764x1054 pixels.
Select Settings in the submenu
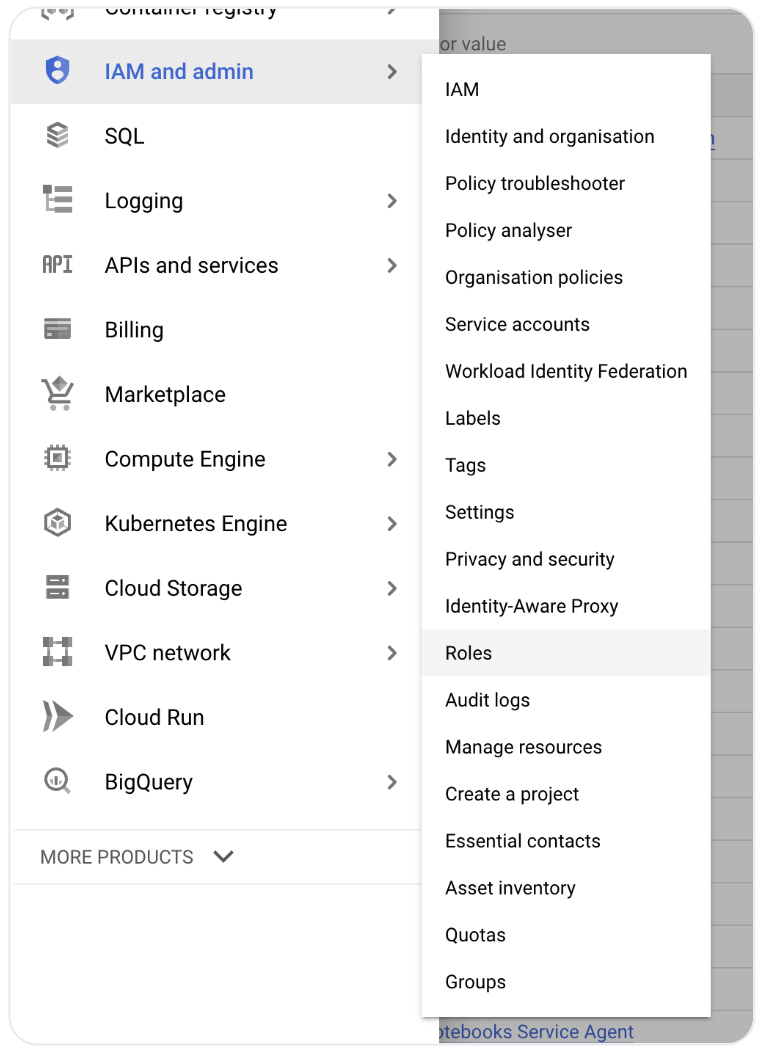566,512
